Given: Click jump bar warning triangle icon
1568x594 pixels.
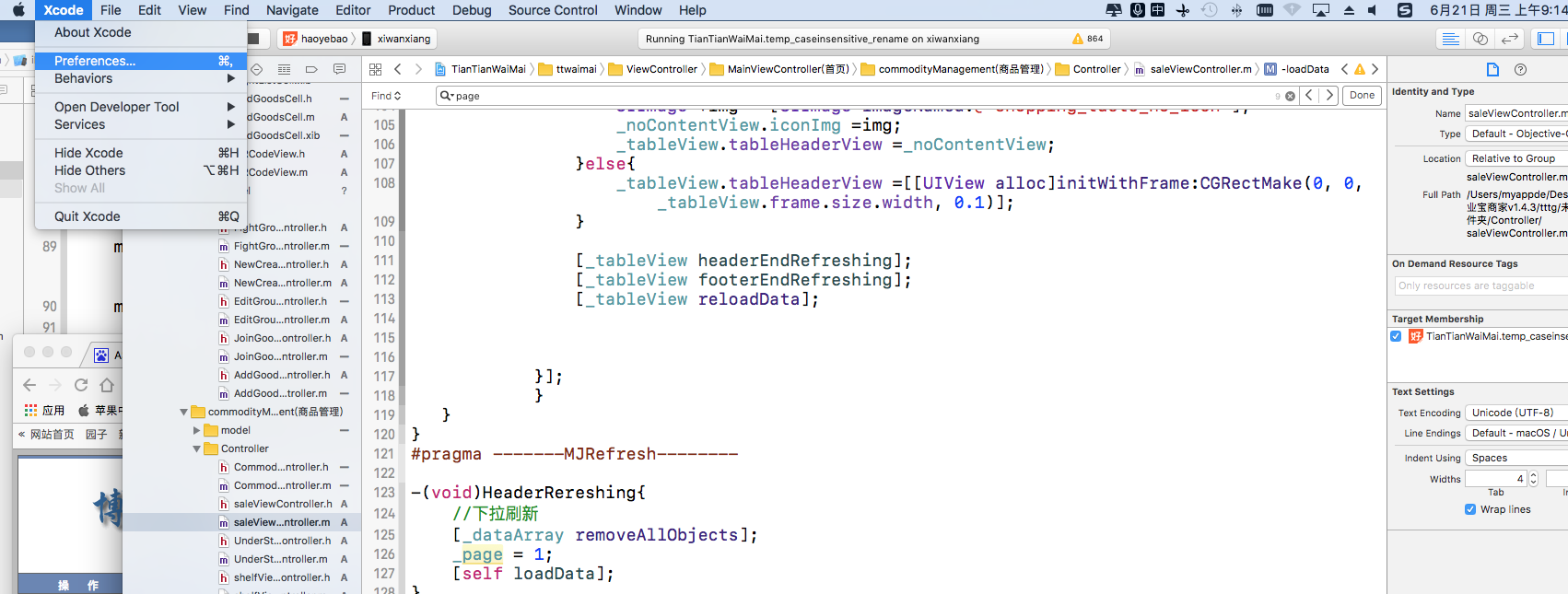Looking at the screenshot, I should coord(1359,69).
